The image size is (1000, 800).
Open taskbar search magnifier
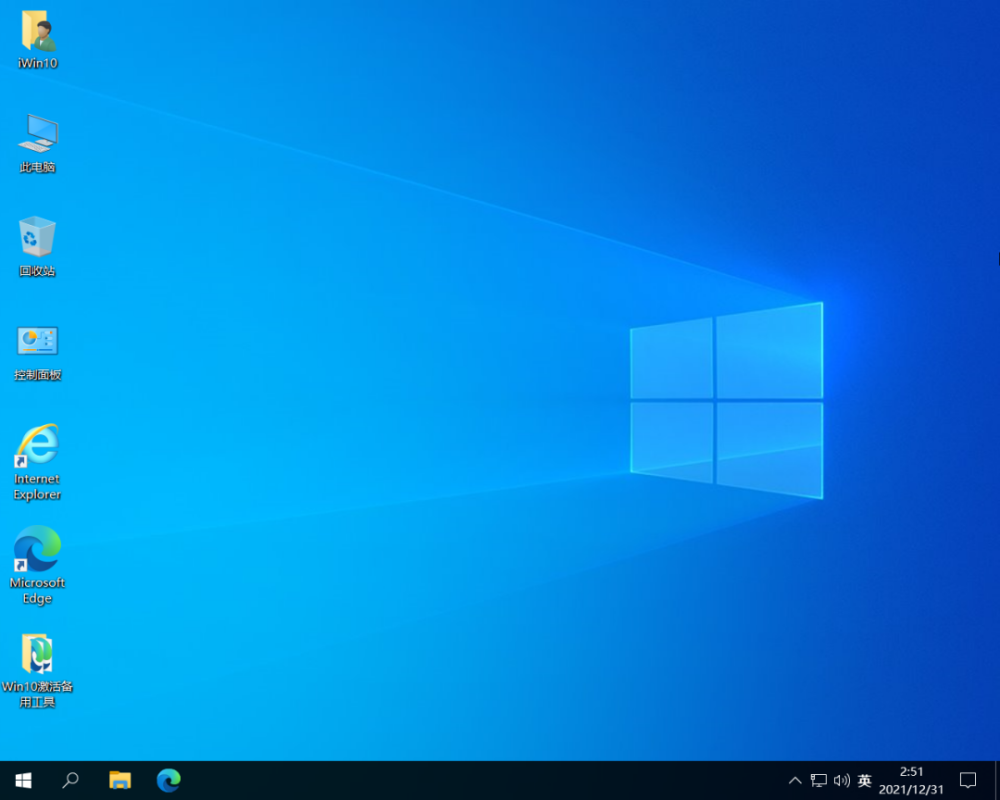(x=71, y=780)
